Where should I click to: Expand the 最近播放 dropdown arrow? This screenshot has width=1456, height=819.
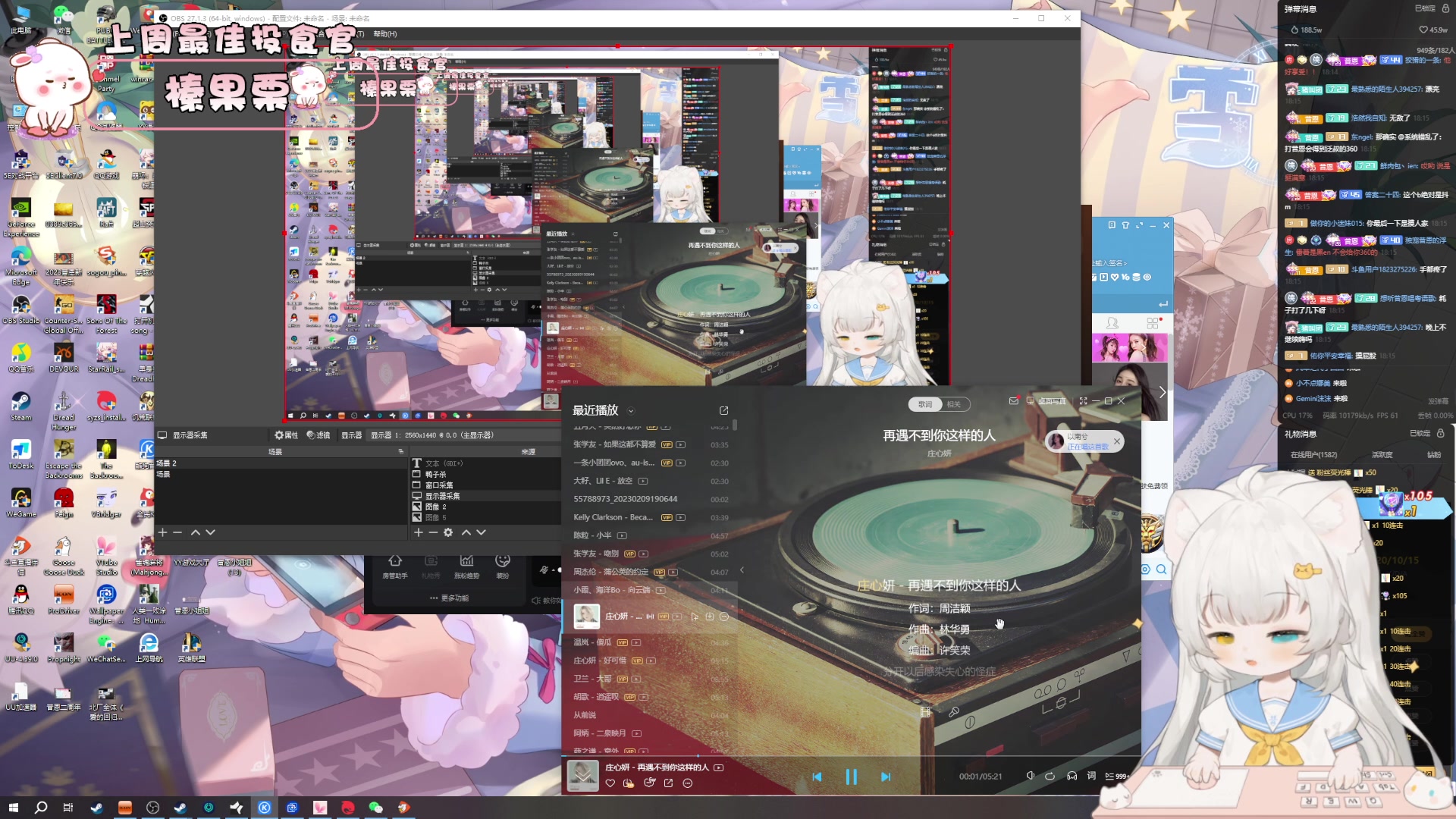coord(631,411)
